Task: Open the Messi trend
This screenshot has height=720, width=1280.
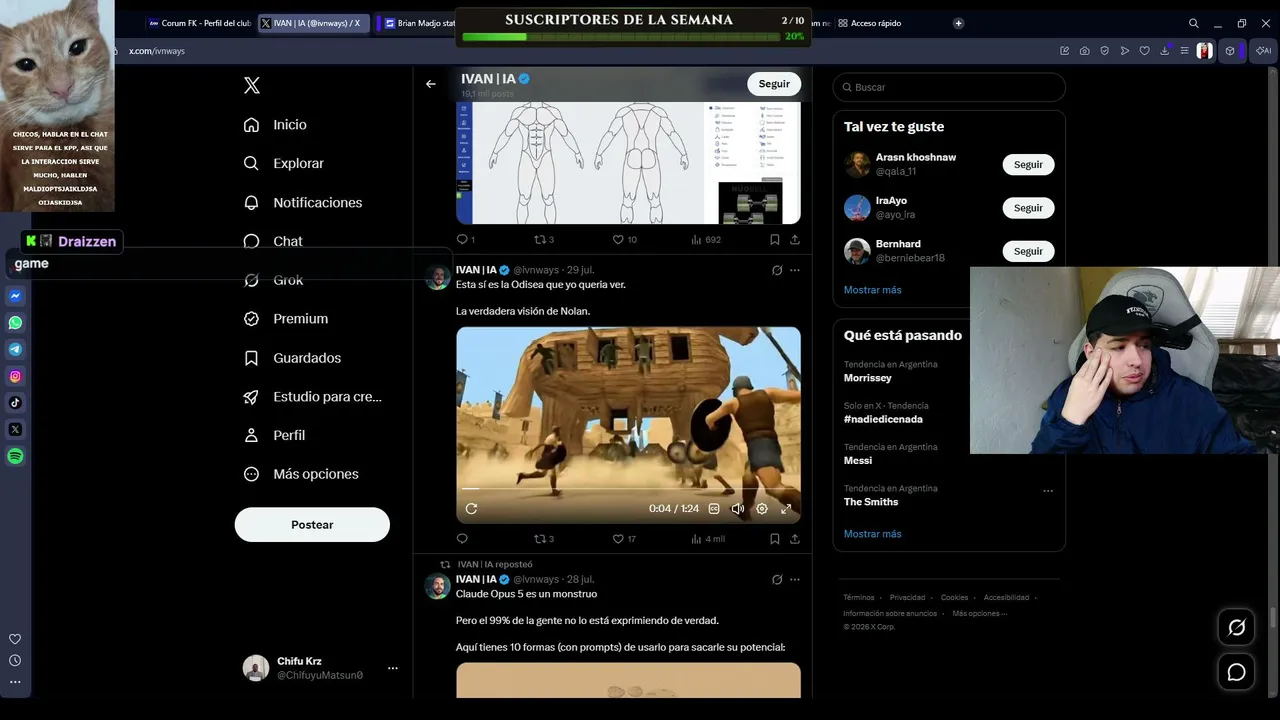Action: pos(858,461)
